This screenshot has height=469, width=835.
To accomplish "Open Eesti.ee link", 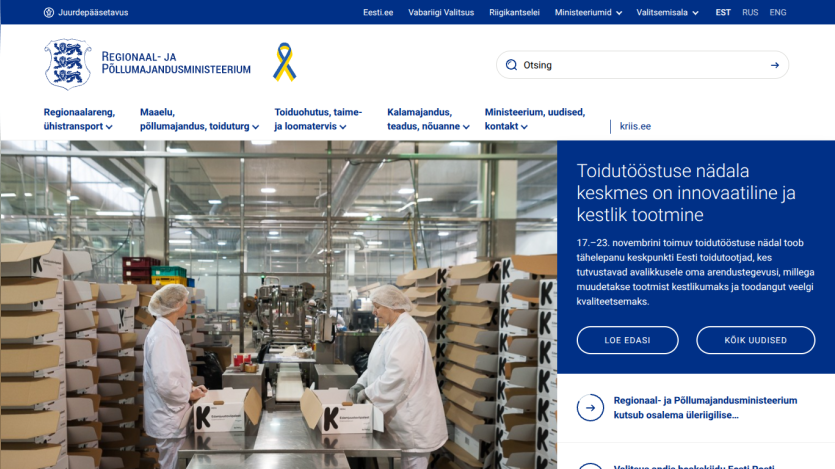I will [x=378, y=12].
